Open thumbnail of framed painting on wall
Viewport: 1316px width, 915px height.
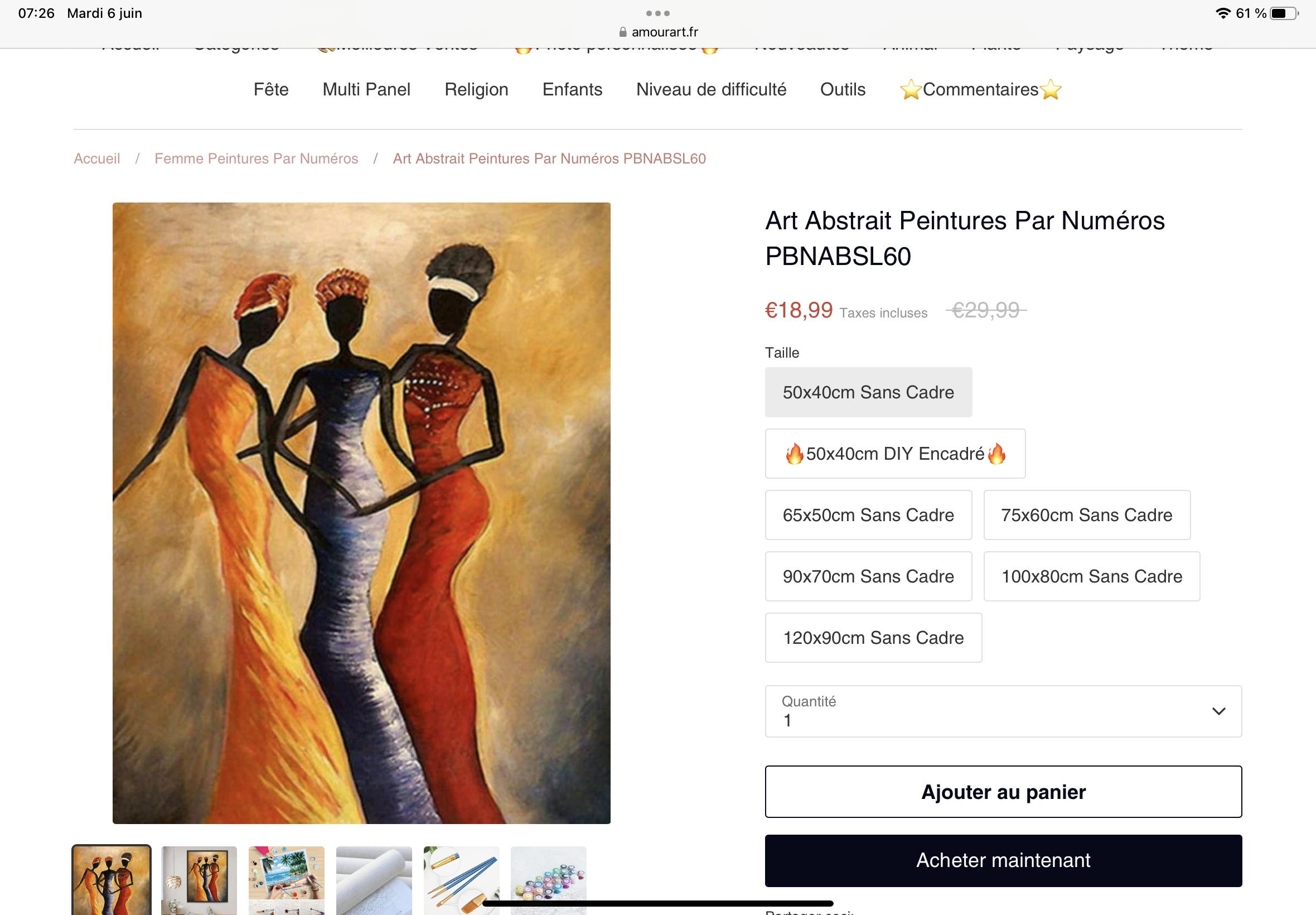[x=199, y=880]
